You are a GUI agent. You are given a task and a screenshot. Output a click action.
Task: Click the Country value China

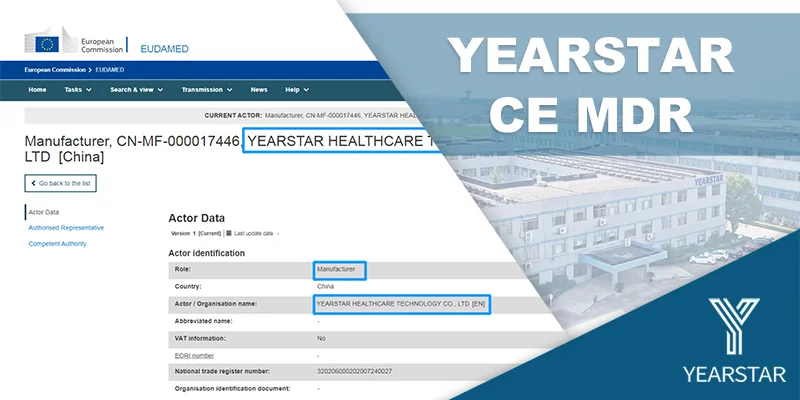326,287
